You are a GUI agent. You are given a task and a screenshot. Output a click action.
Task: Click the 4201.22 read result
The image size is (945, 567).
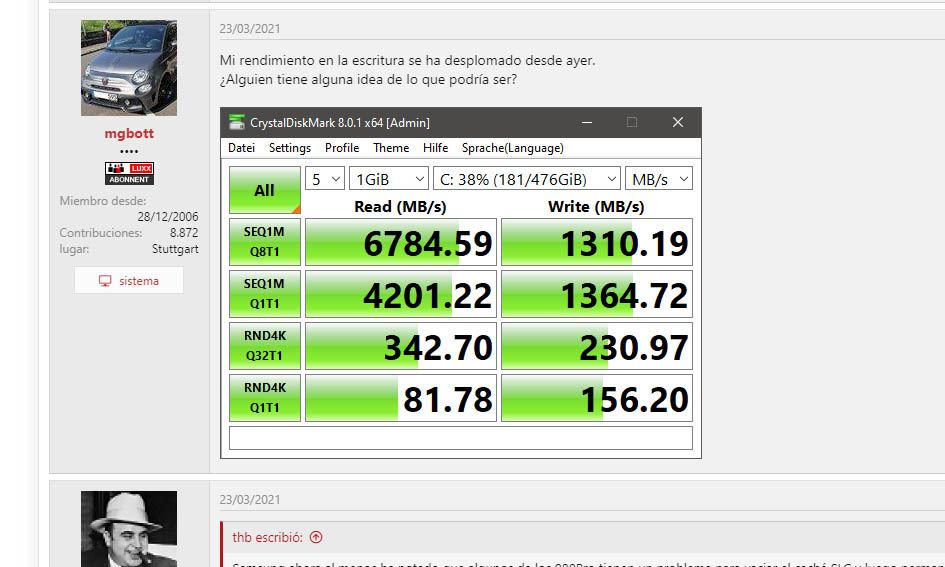click(x=401, y=294)
